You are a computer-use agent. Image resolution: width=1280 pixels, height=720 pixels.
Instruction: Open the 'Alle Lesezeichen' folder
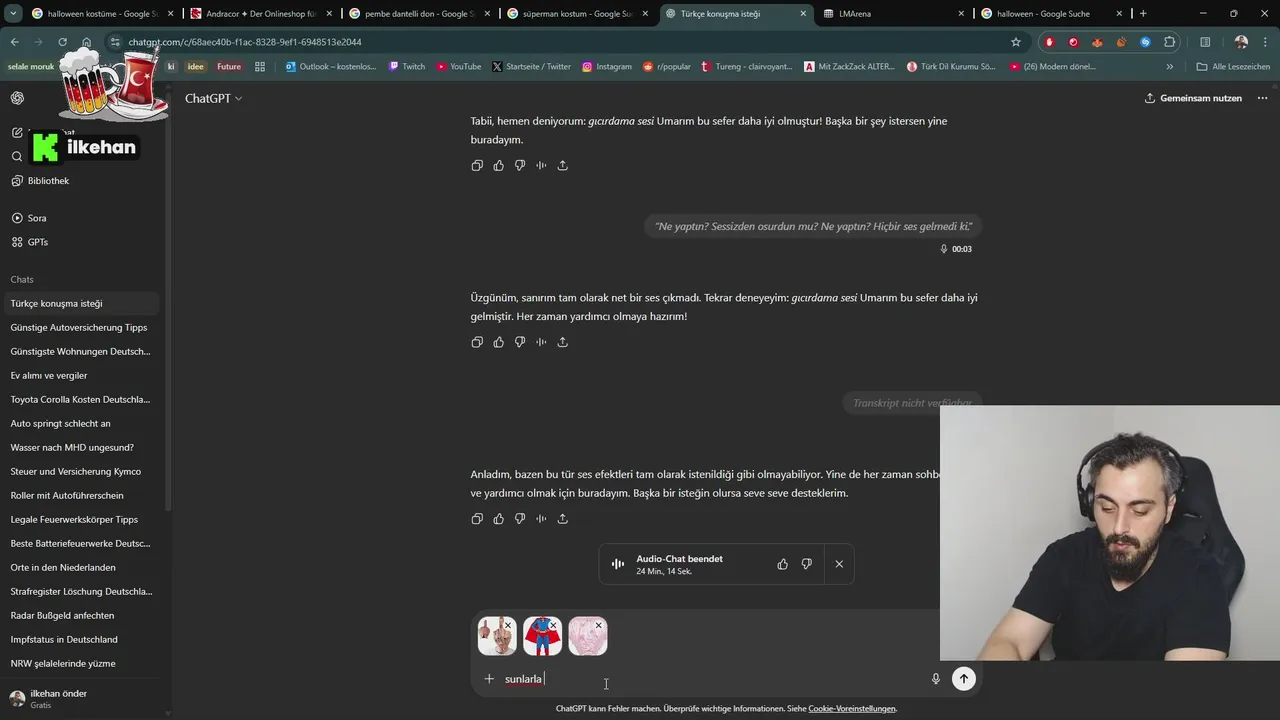(1233, 67)
